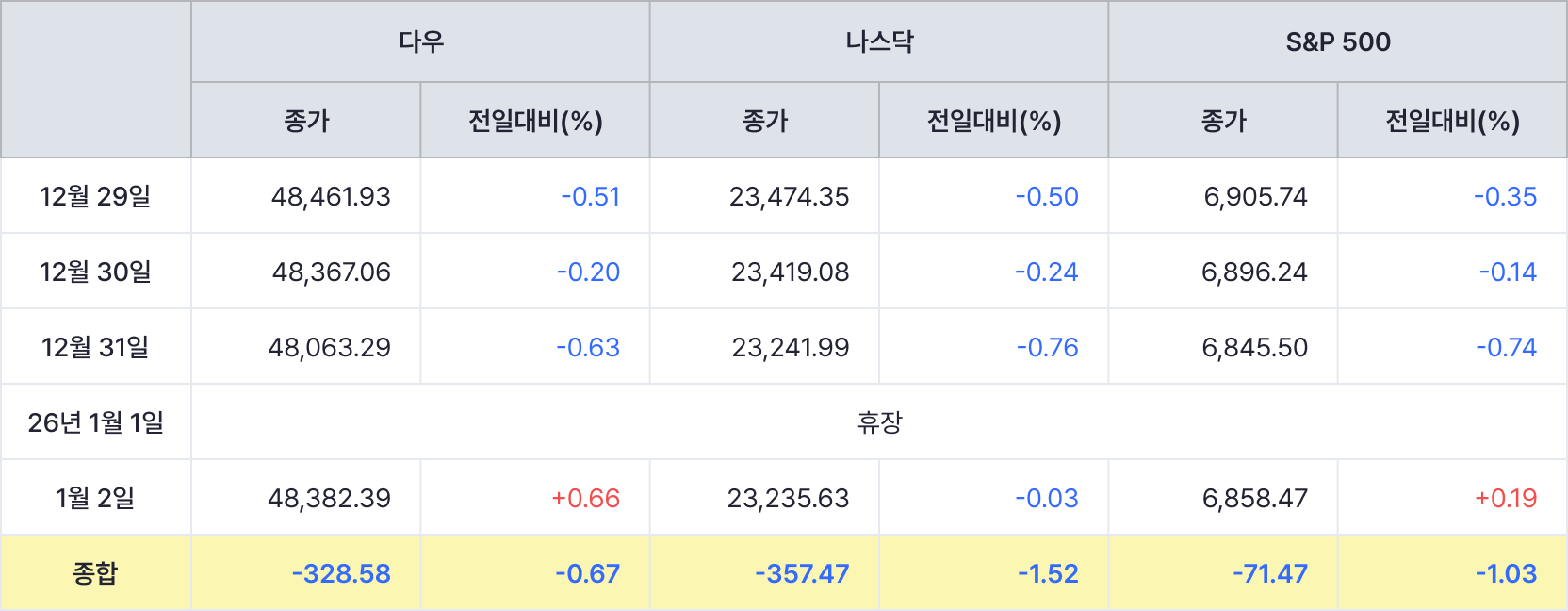Click the -0.76 나스닥 change cell
The image size is (1568, 611).
pyautogui.click(x=1047, y=347)
